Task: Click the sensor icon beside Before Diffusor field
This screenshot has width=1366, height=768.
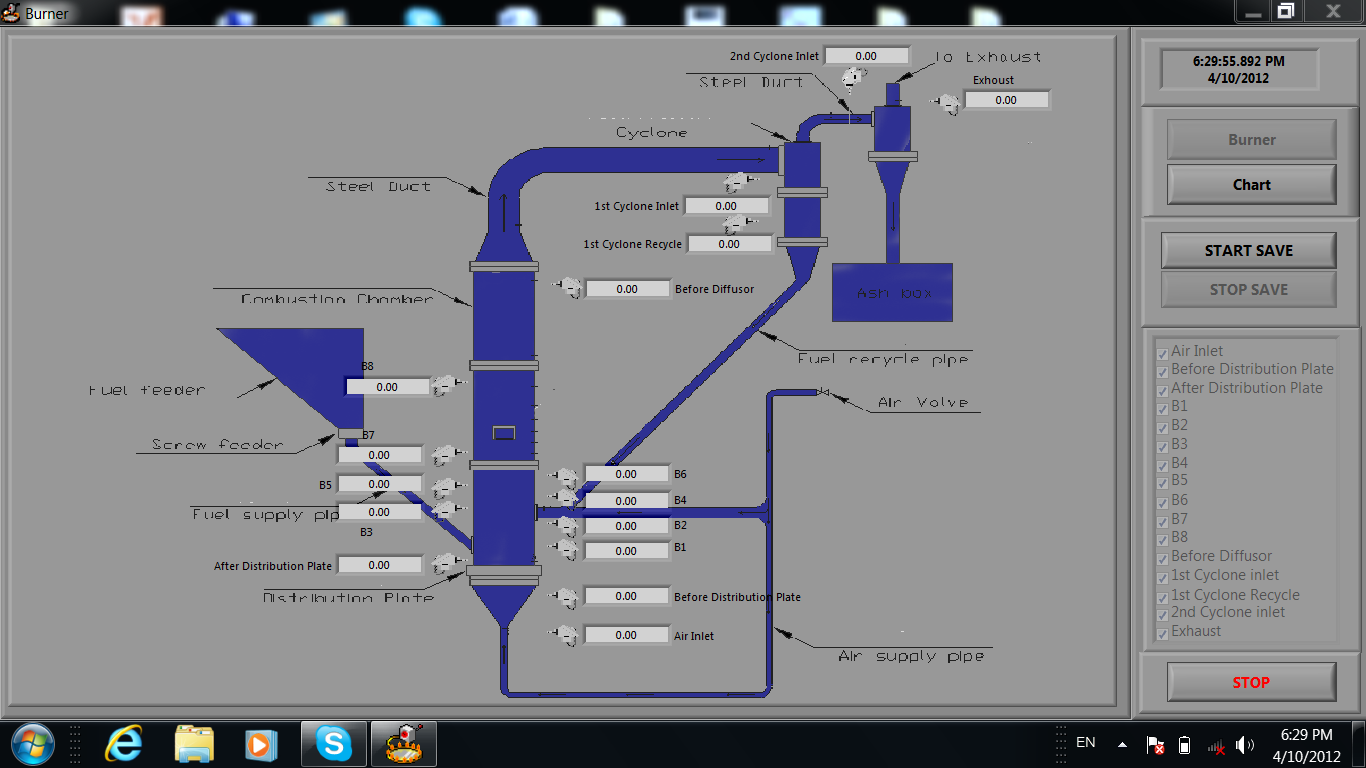Action: [569, 288]
